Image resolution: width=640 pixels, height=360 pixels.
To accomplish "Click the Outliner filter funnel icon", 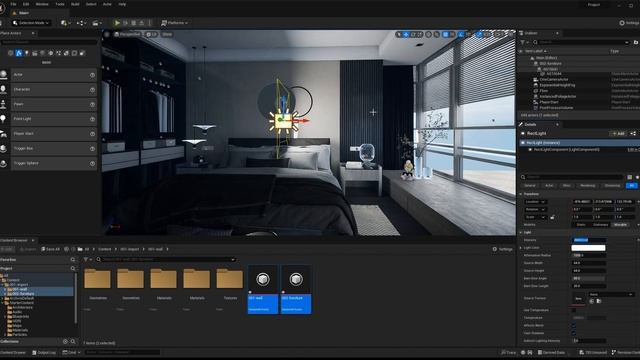I will pyautogui.click(x=523, y=42).
